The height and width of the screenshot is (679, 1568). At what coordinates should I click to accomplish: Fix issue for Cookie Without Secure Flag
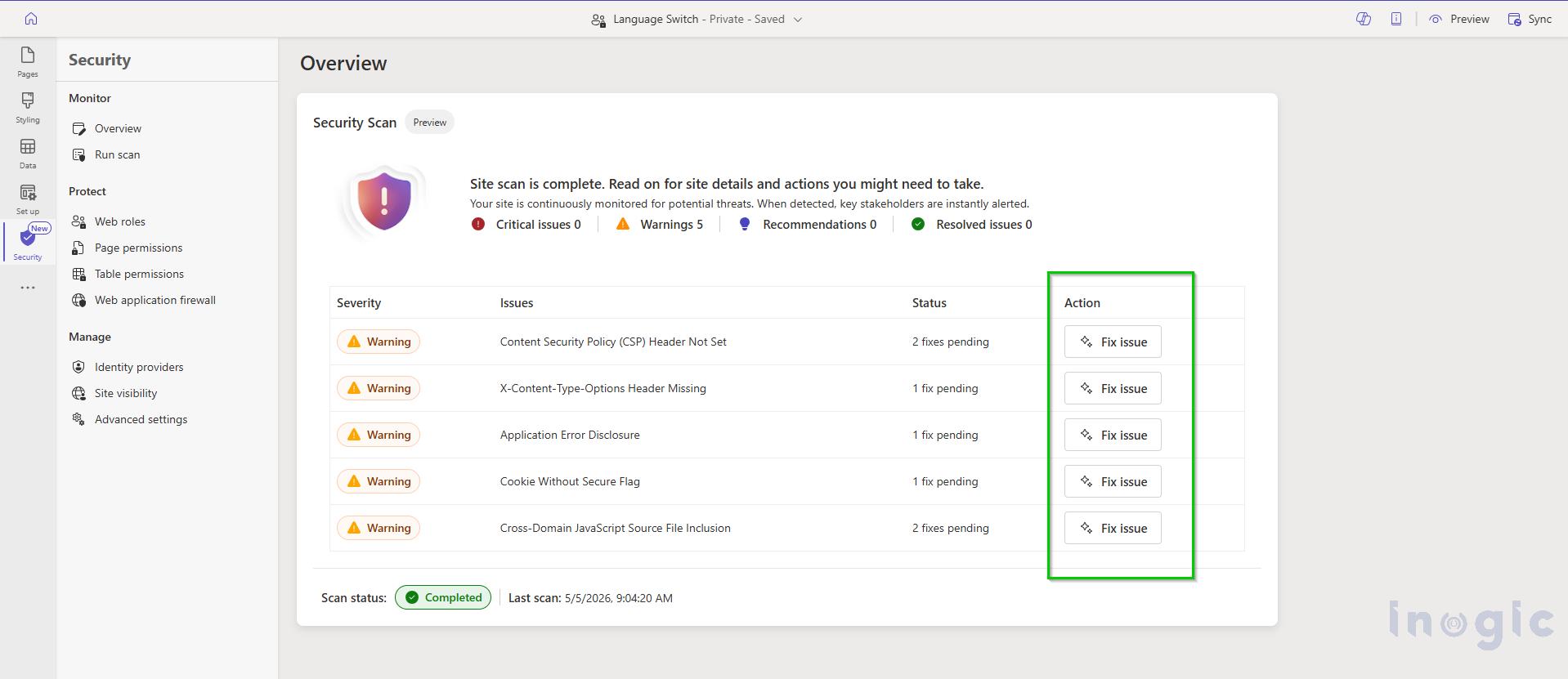(1113, 481)
